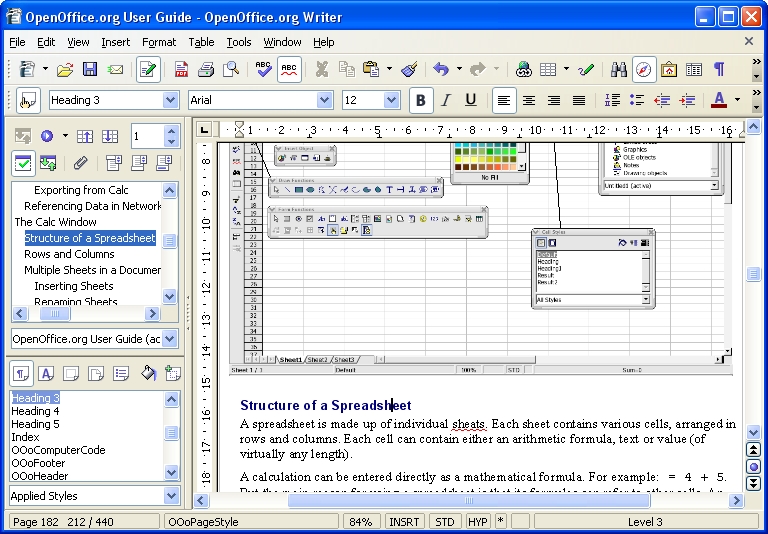Open the Heading 3 paragraph style dropdown
This screenshot has height=534, width=768.
[x=170, y=100]
